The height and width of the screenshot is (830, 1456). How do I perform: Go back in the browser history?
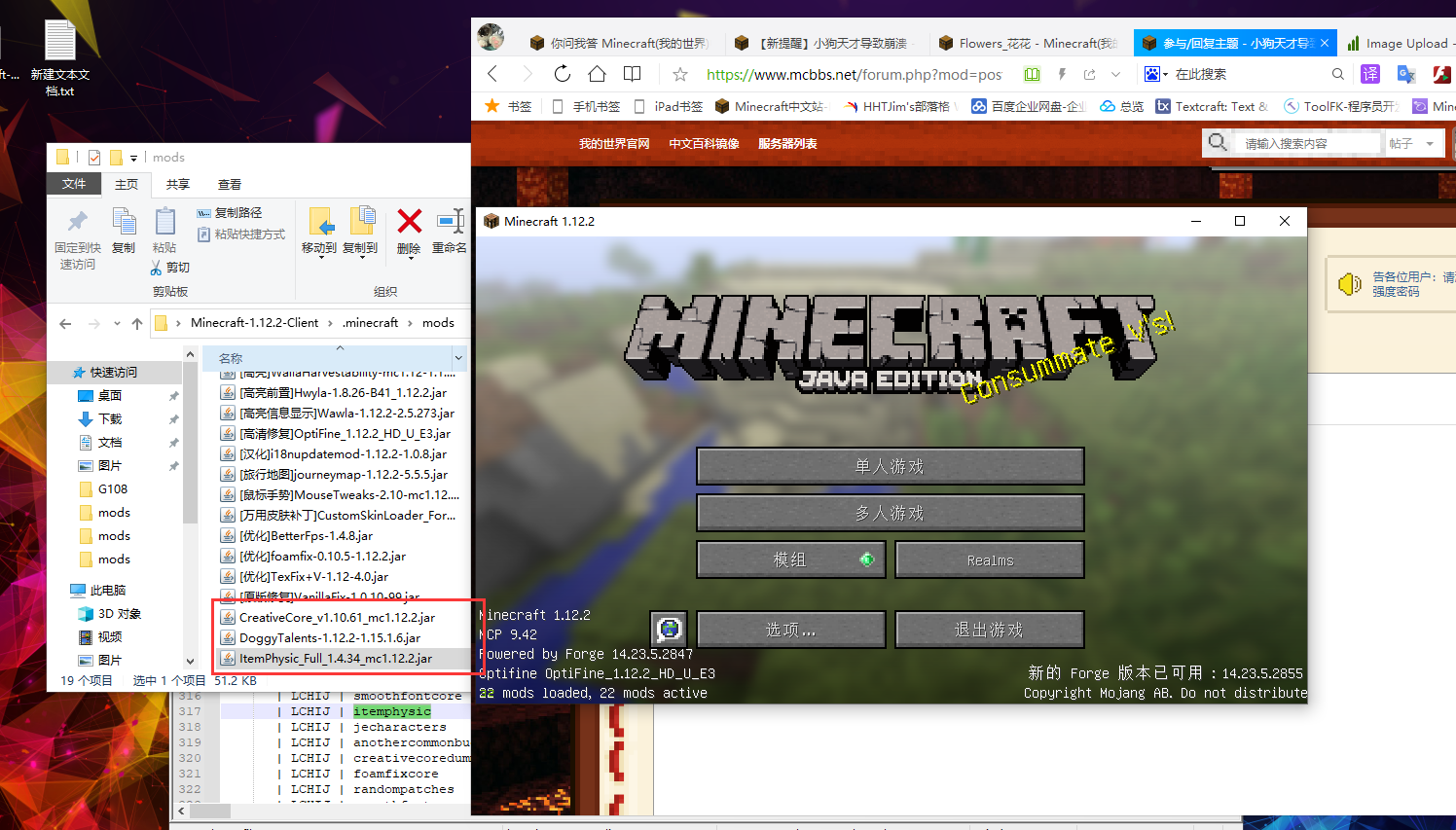493,74
